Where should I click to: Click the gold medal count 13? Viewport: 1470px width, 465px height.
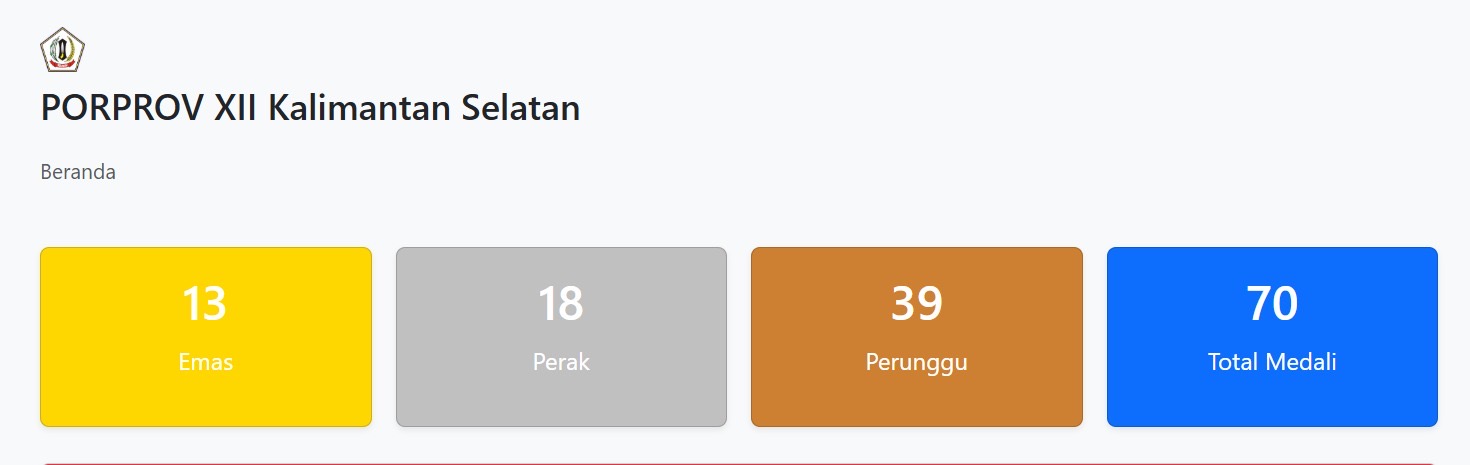205,304
